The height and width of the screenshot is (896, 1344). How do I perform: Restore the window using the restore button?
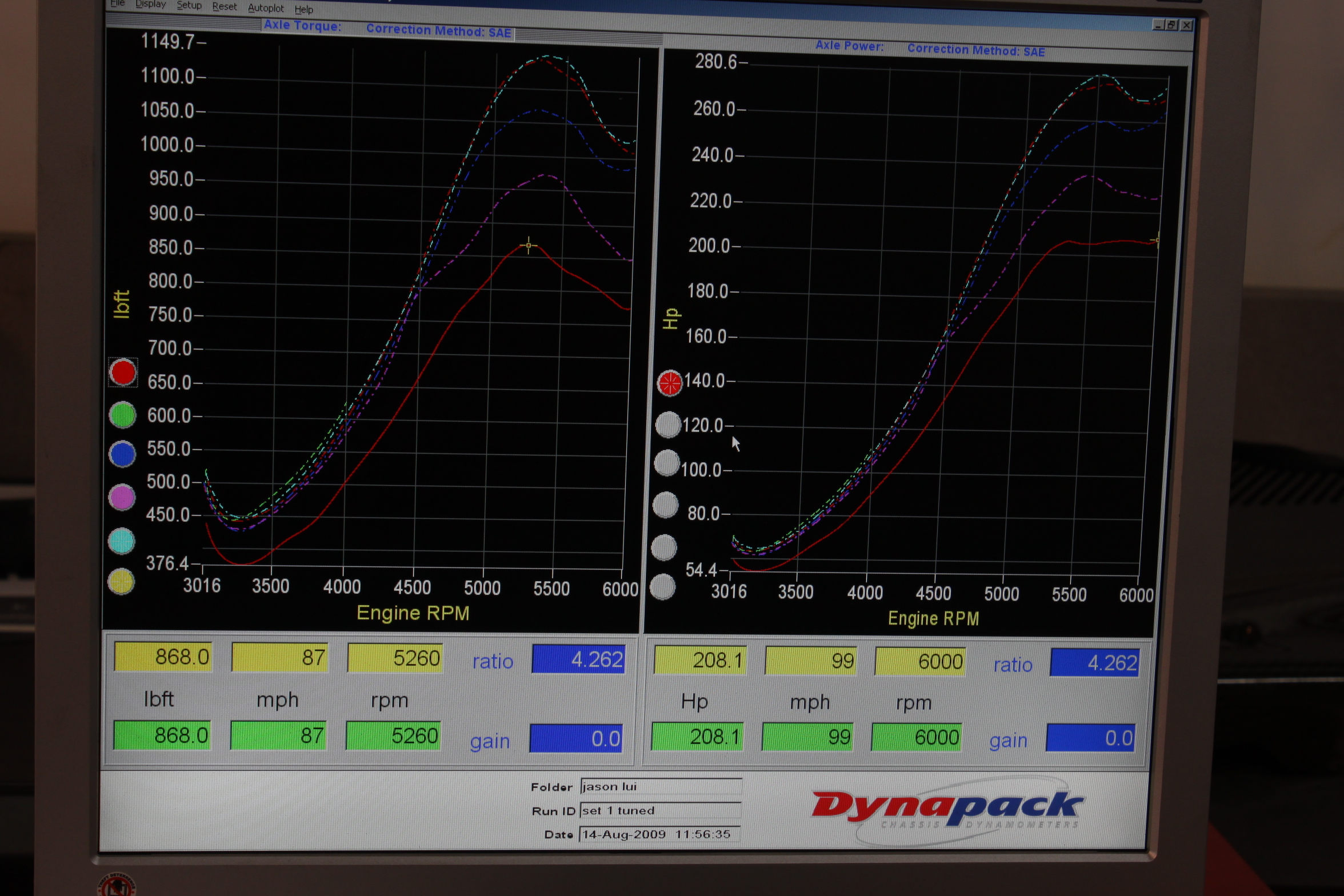(x=1172, y=25)
